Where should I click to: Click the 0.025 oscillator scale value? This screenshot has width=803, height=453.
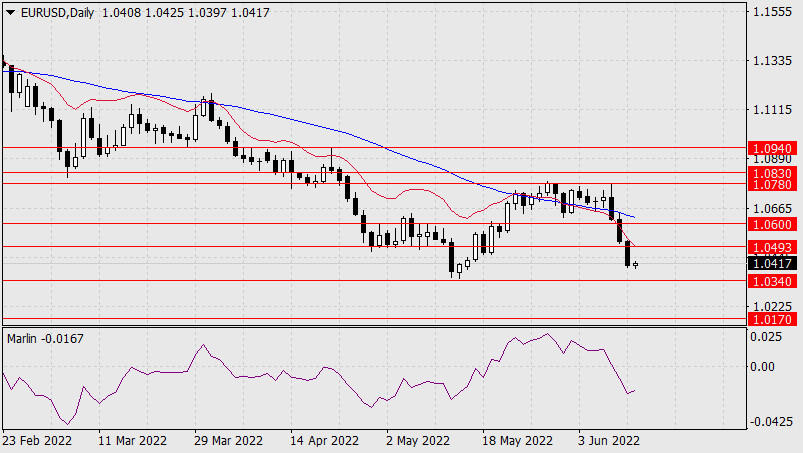766,337
